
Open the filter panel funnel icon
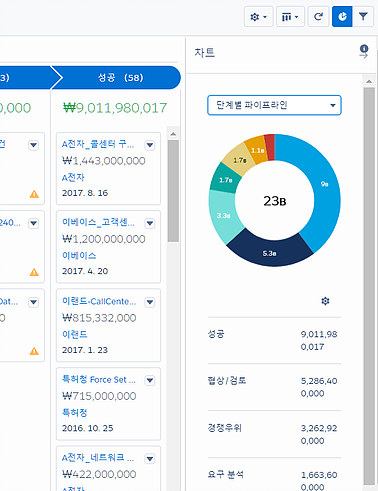point(363,16)
